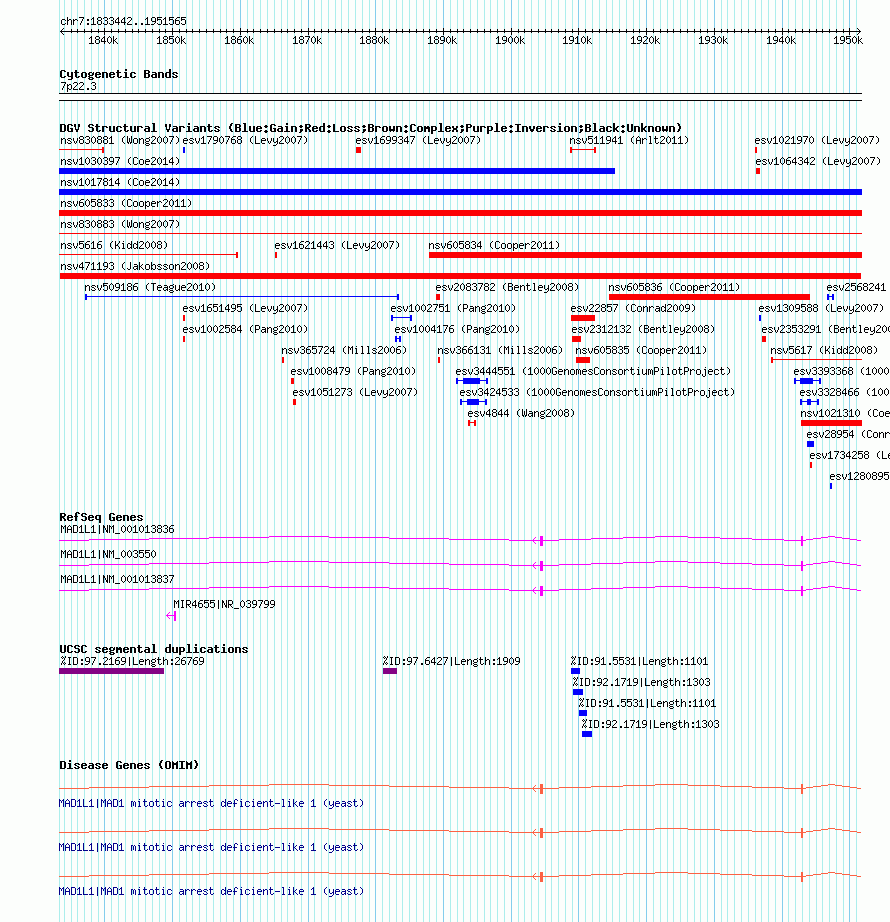Select the nsv5617 (Kidd2008) label

coord(824,350)
